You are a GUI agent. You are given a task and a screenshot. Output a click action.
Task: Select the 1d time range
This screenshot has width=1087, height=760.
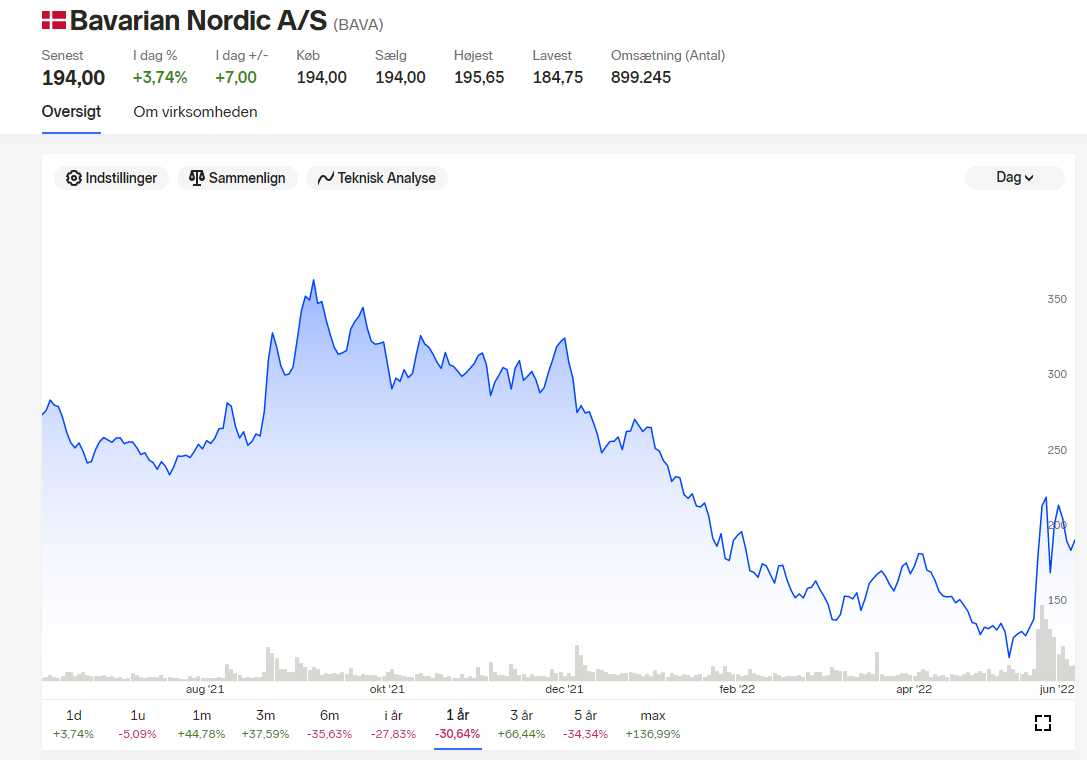click(x=73, y=724)
